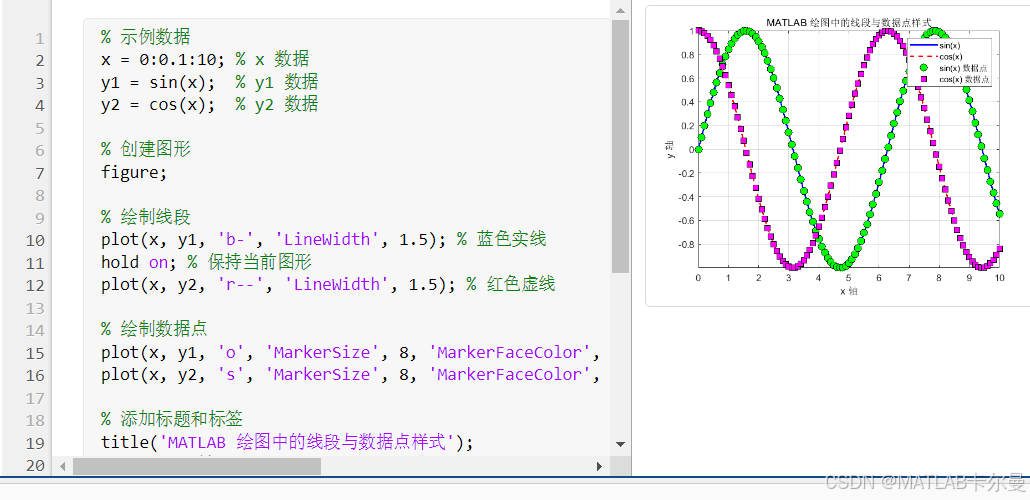
Task: Click the comment '% 绘制线段'
Action: coord(146,217)
